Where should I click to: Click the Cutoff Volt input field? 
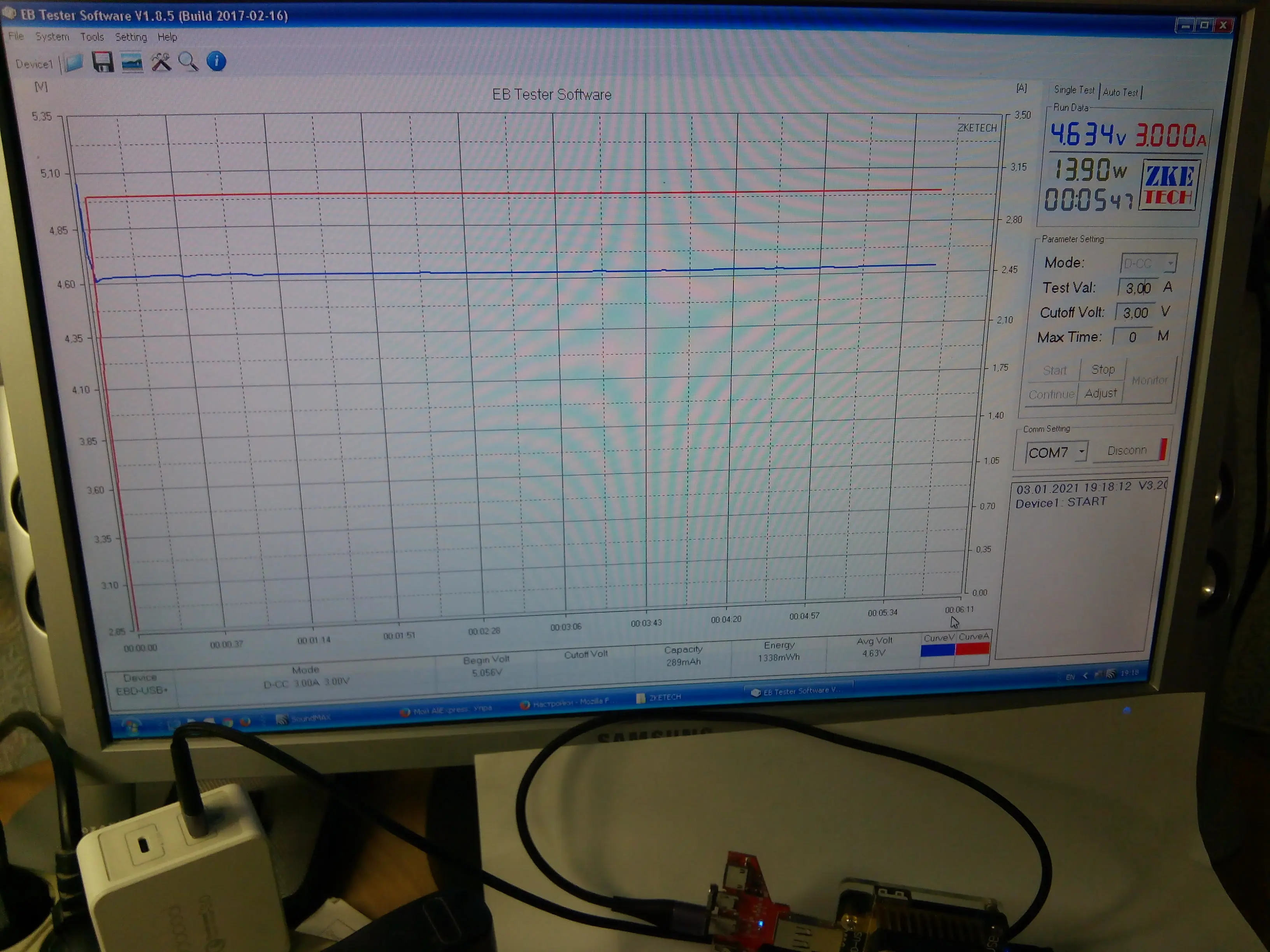[x=1135, y=313]
